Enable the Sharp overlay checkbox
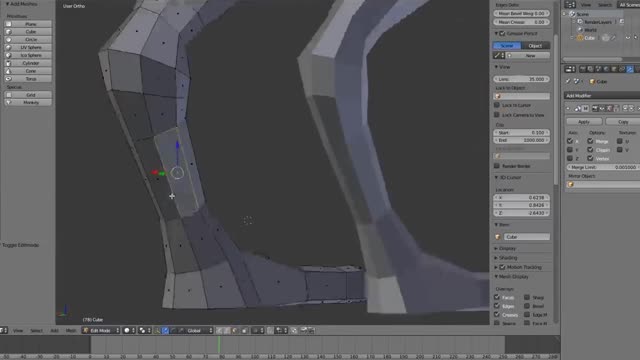 pyautogui.click(x=527, y=297)
